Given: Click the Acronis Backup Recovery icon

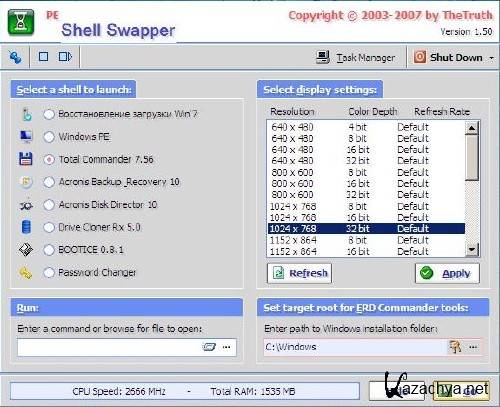Looking at the screenshot, I should pos(26,182).
